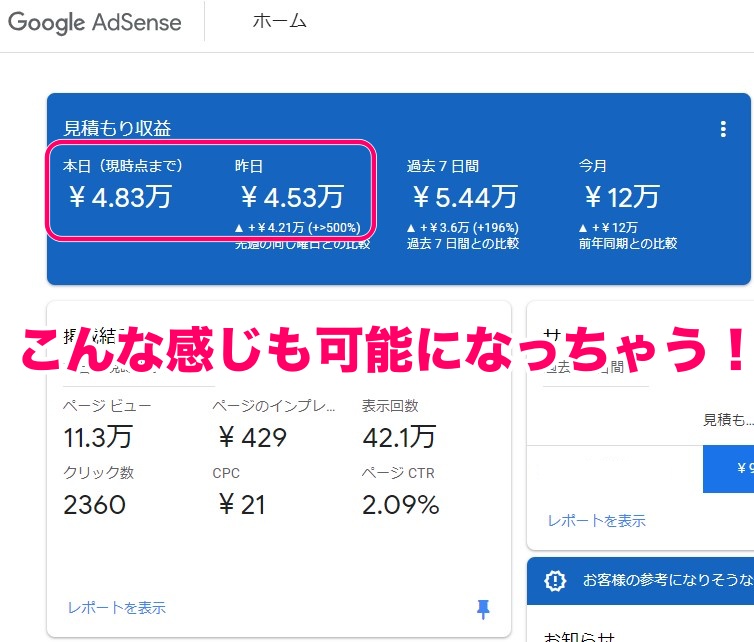754x642 pixels.
Task: Open the ホーム page title
Action: [279, 21]
